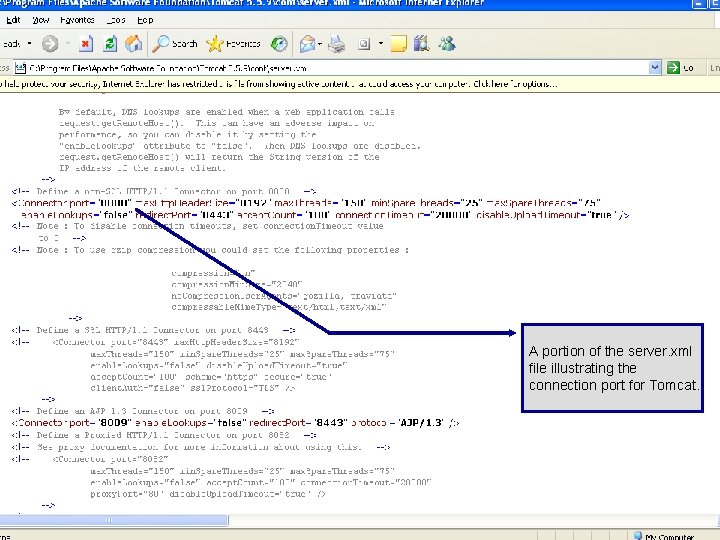Click the proxyPort="80" line
This screenshot has width=720, height=540.
click(x=208, y=494)
